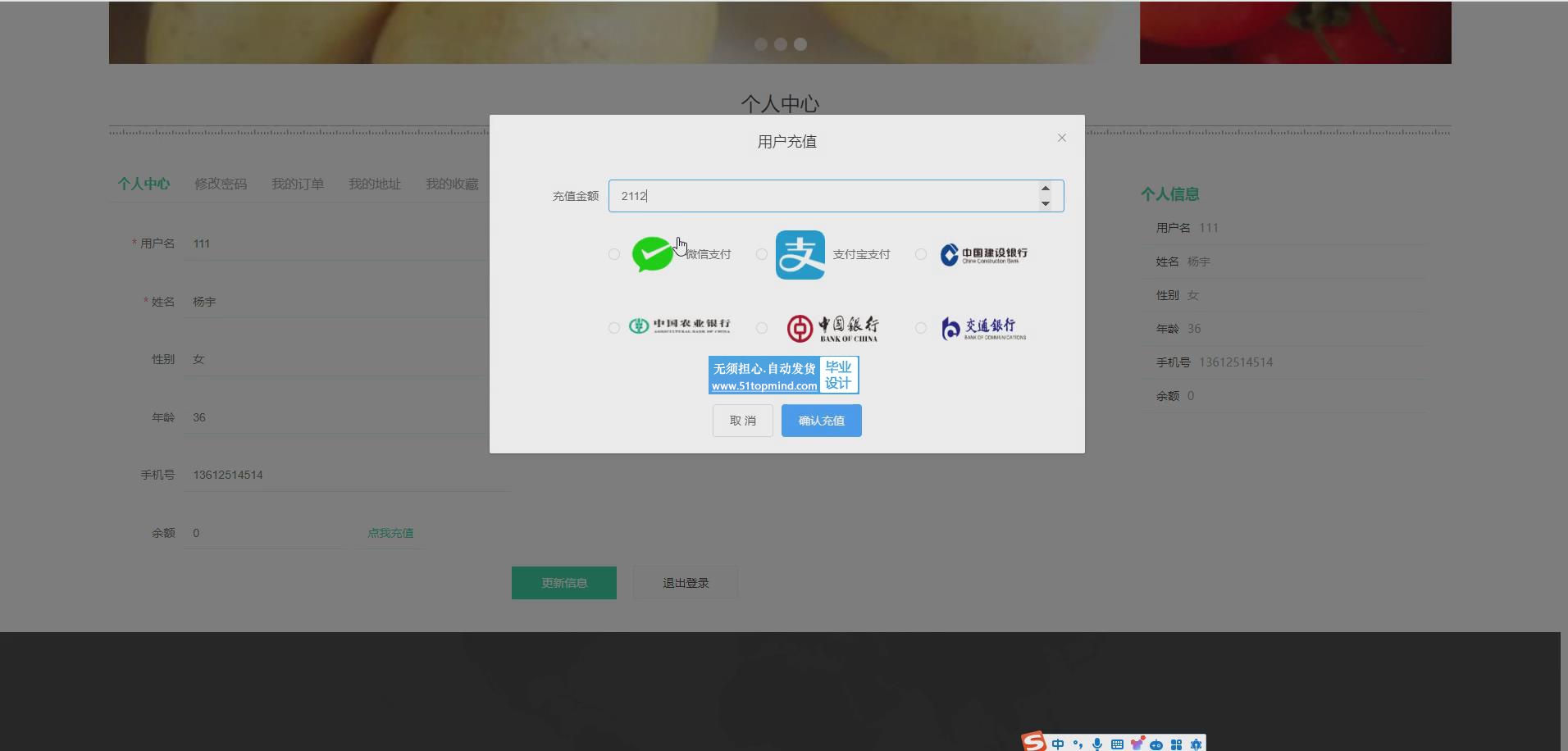
Task: Open the Sogou skin shirt icon
Action: pyautogui.click(x=1137, y=744)
